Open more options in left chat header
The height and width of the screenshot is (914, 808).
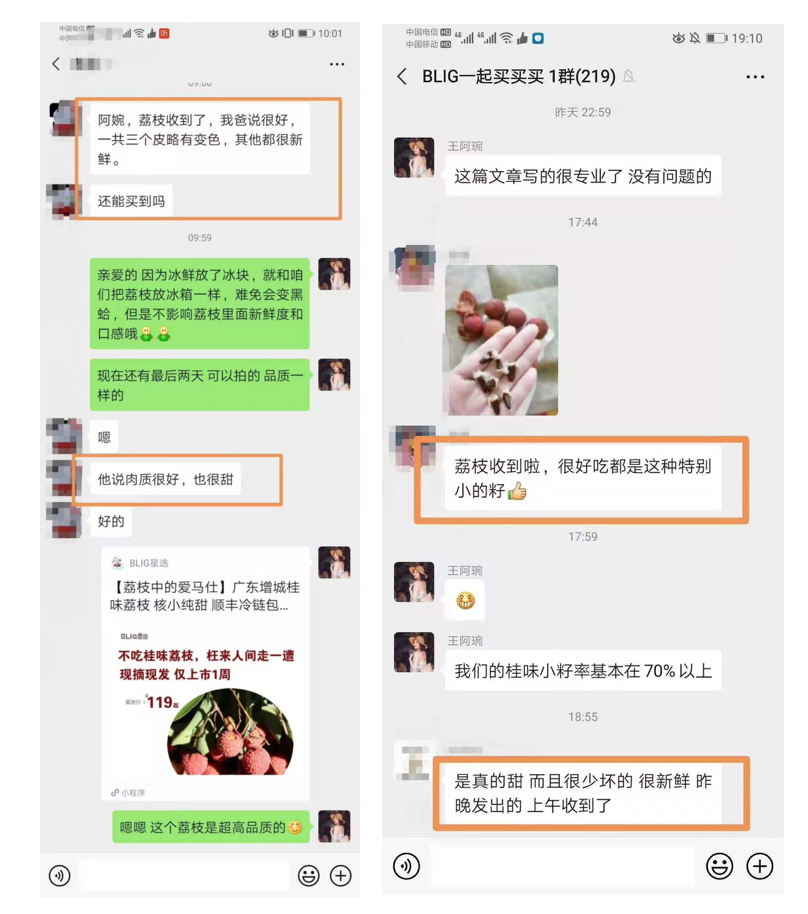click(337, 64)
